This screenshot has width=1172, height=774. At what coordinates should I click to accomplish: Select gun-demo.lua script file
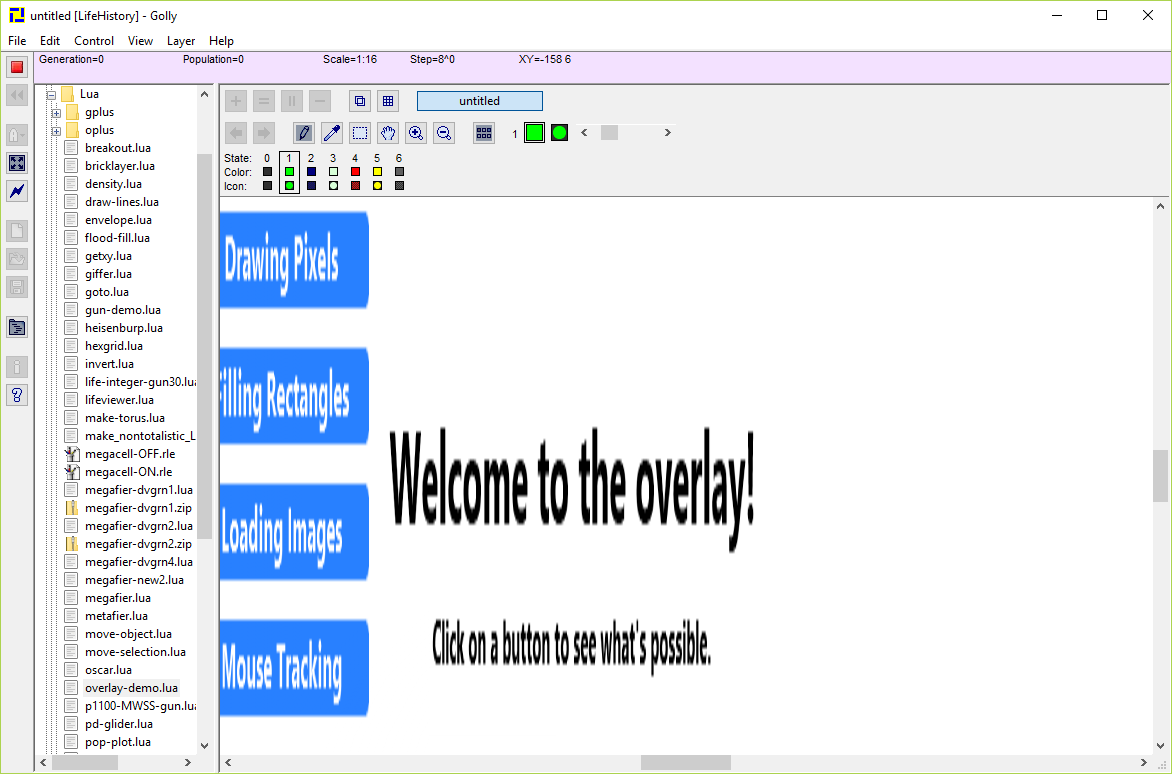(x=123, y=310)
